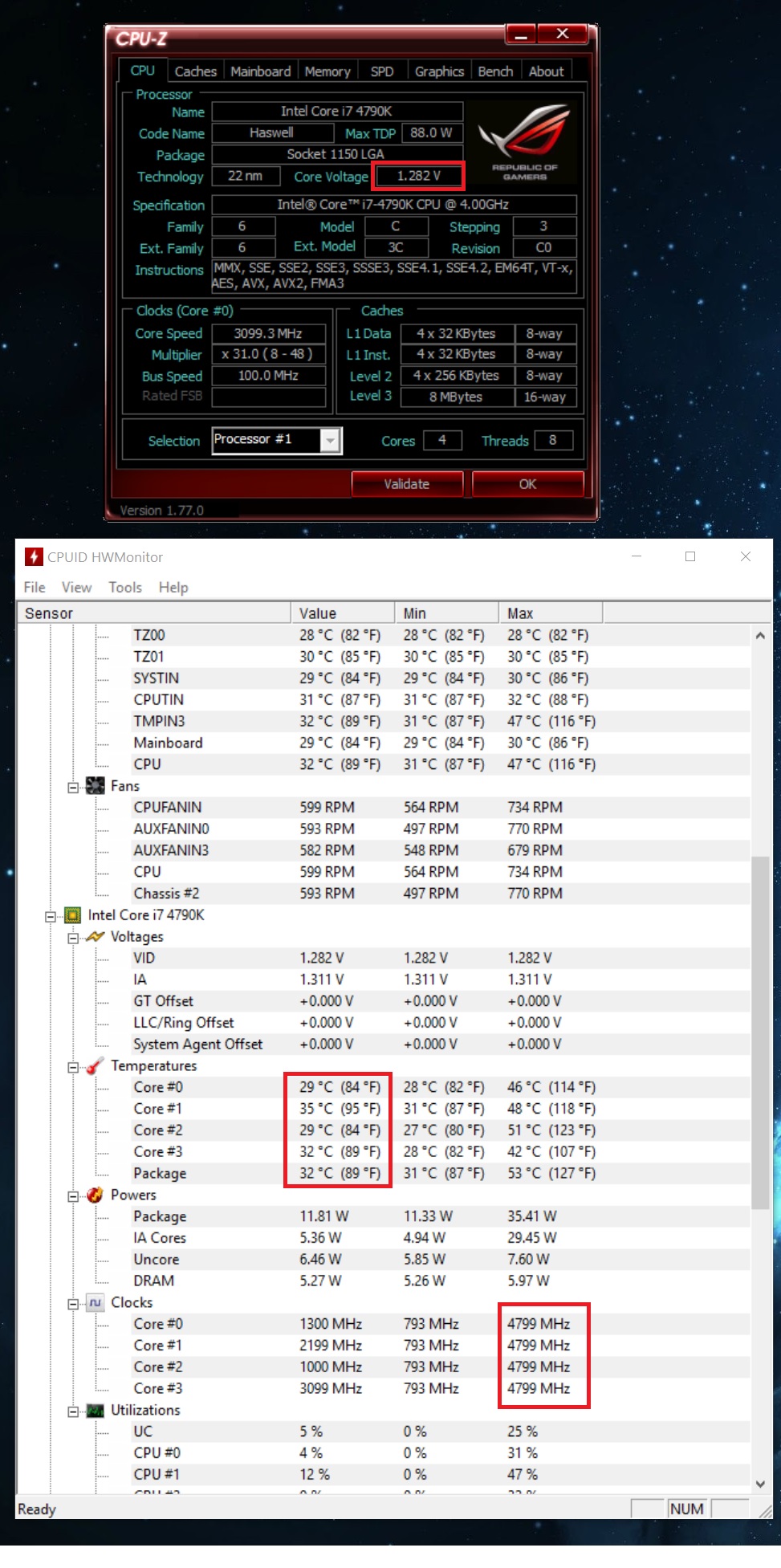Viewport: 781px width, 1568px height.
Task: Open the Help menu in HWMonitor
Action: [x=173, y=587]
